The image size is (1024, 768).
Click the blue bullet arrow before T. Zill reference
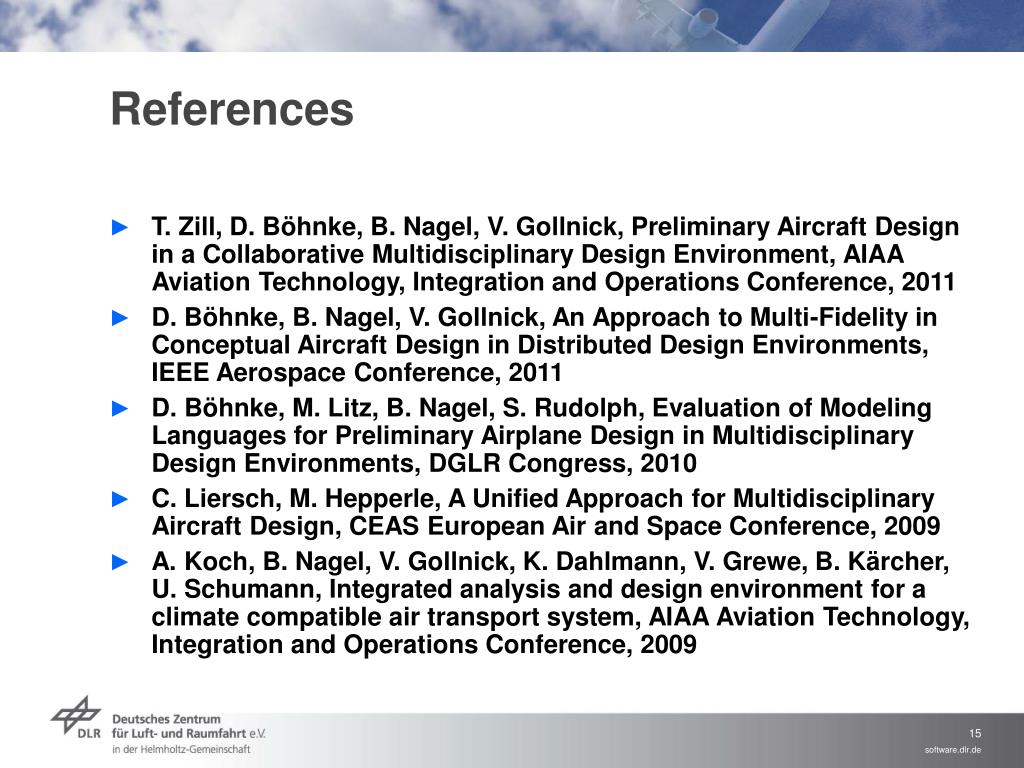coord(120,227)
